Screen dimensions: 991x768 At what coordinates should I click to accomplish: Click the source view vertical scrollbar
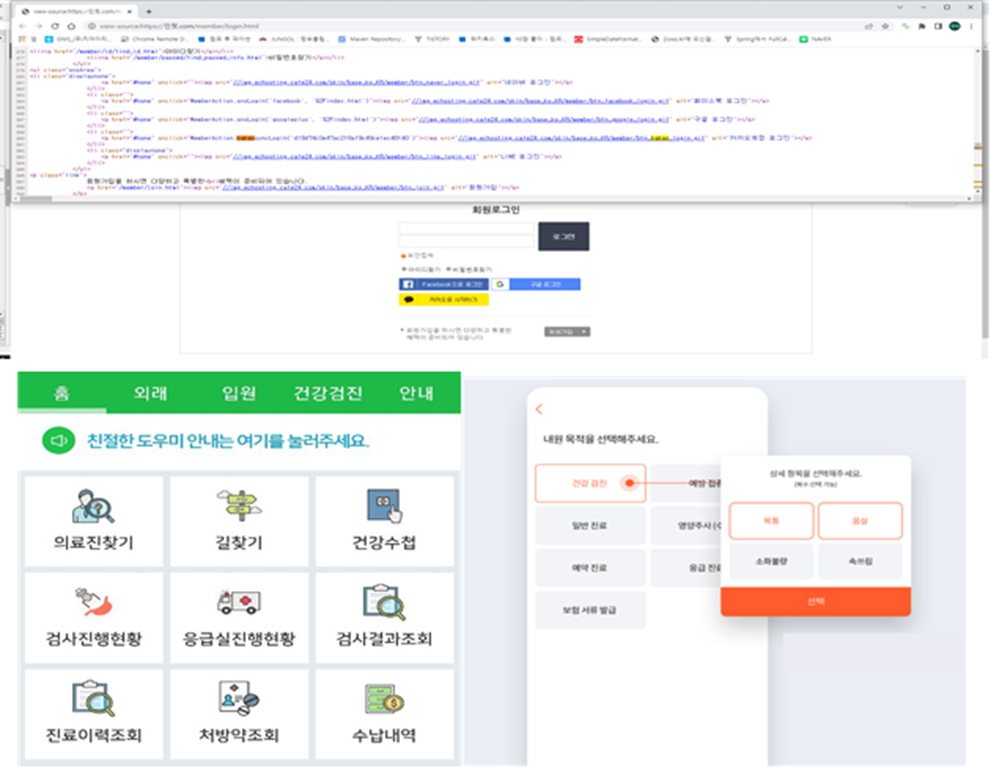978,120
